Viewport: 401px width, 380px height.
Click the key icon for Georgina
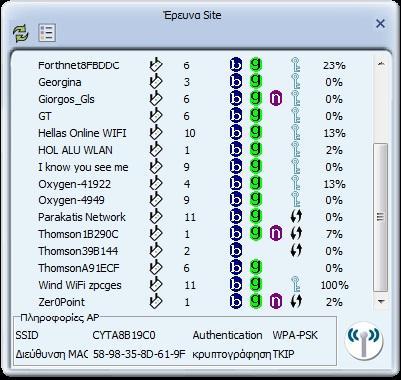pyautogui.click(x=295, y=81)
